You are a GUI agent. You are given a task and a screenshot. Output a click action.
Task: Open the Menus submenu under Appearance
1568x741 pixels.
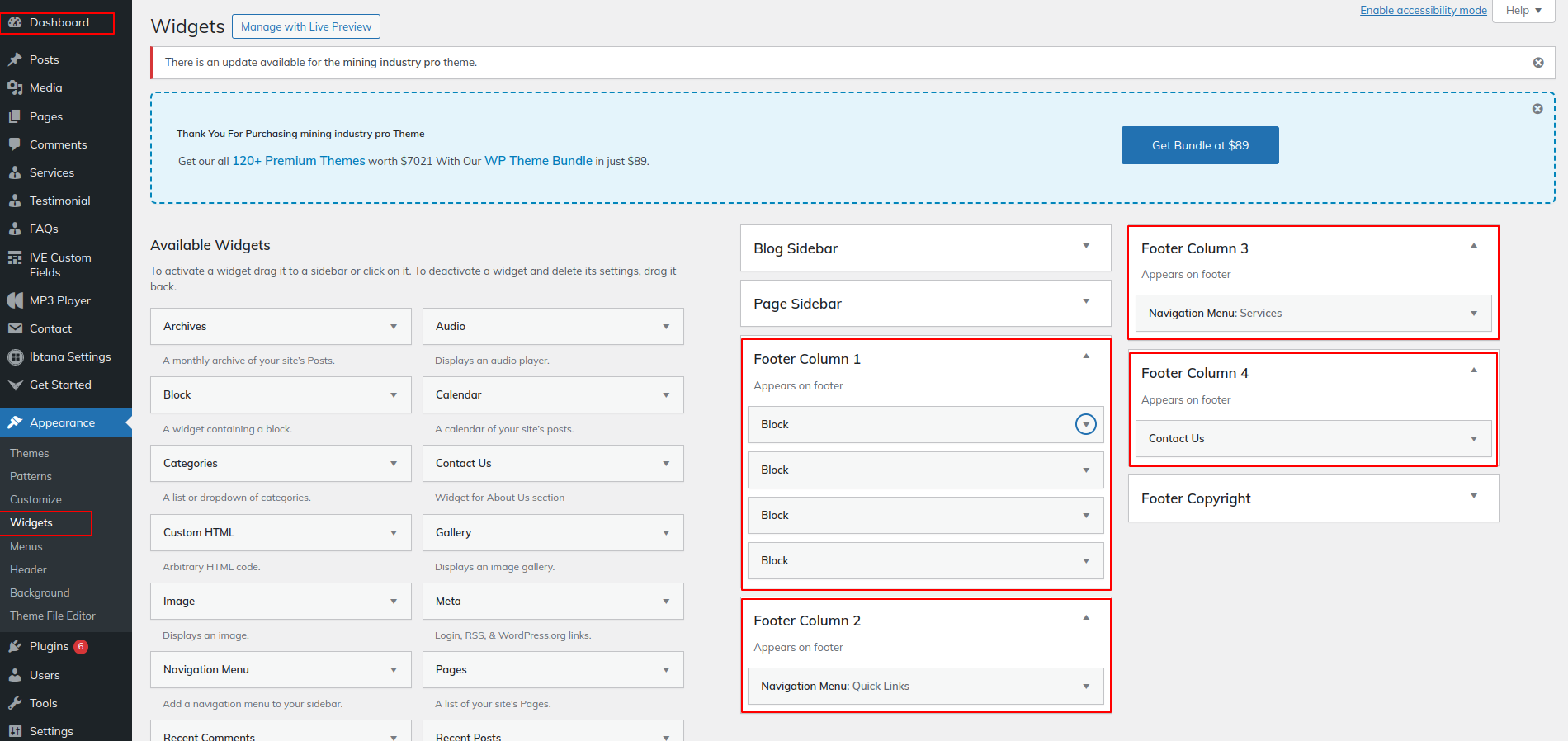point(26,546)
